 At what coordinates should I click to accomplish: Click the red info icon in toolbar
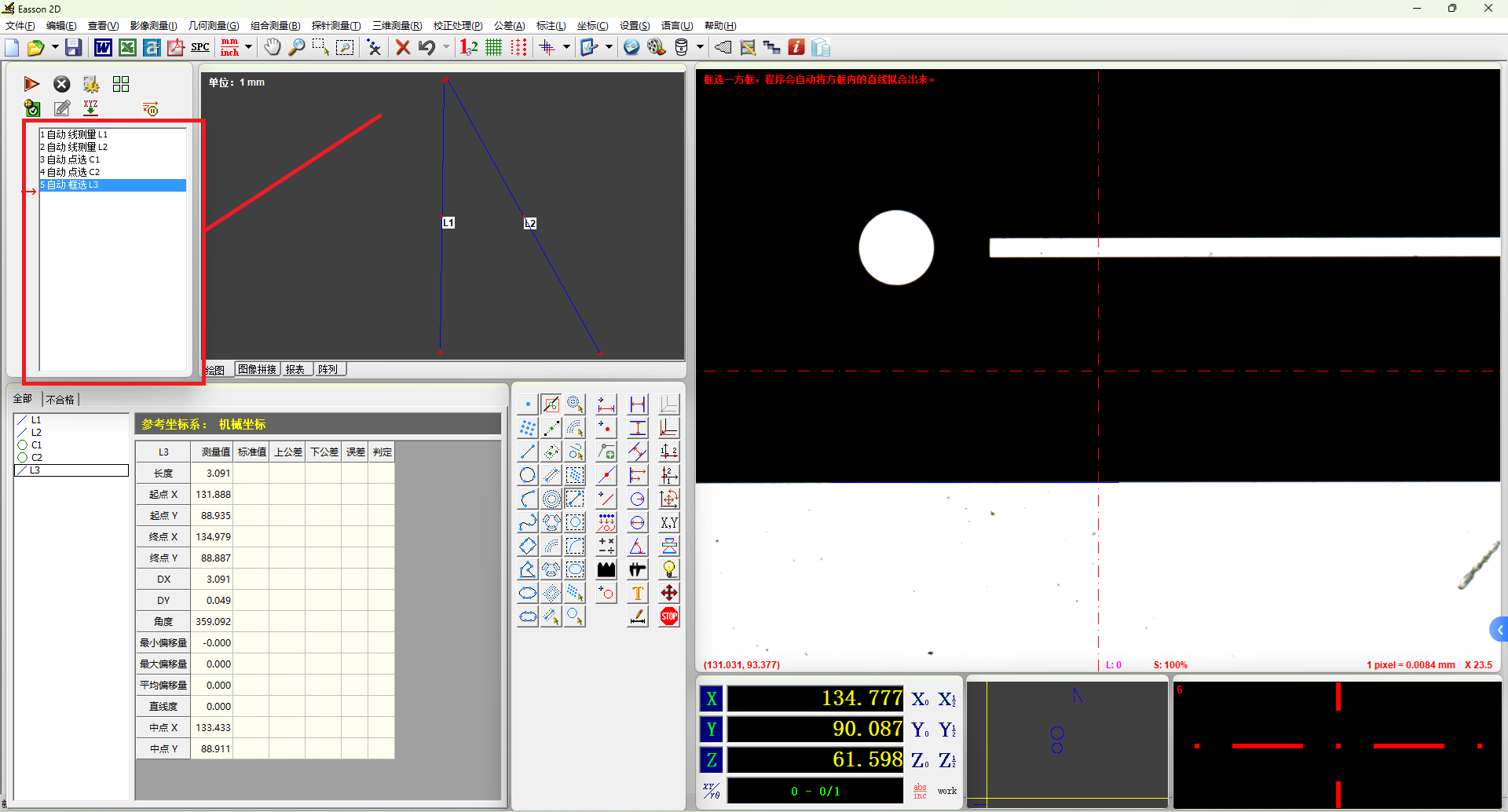(796, 47)
